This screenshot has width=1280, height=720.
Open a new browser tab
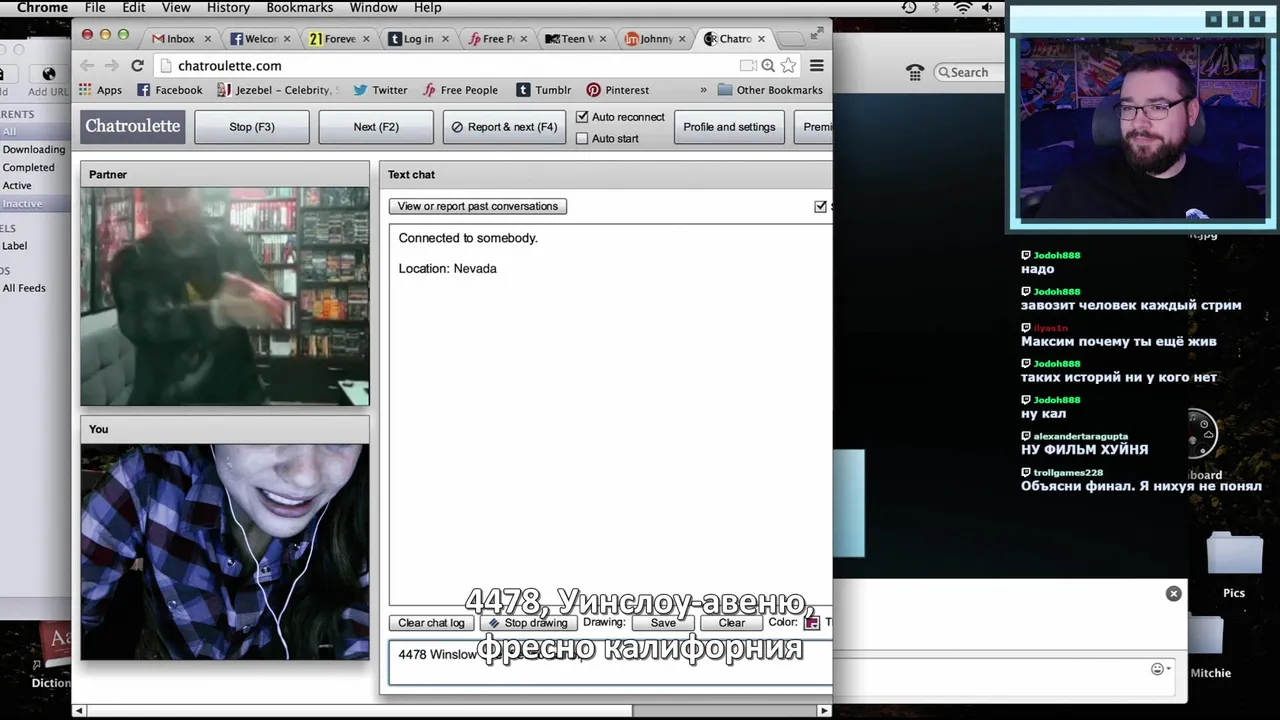(791, 39)
